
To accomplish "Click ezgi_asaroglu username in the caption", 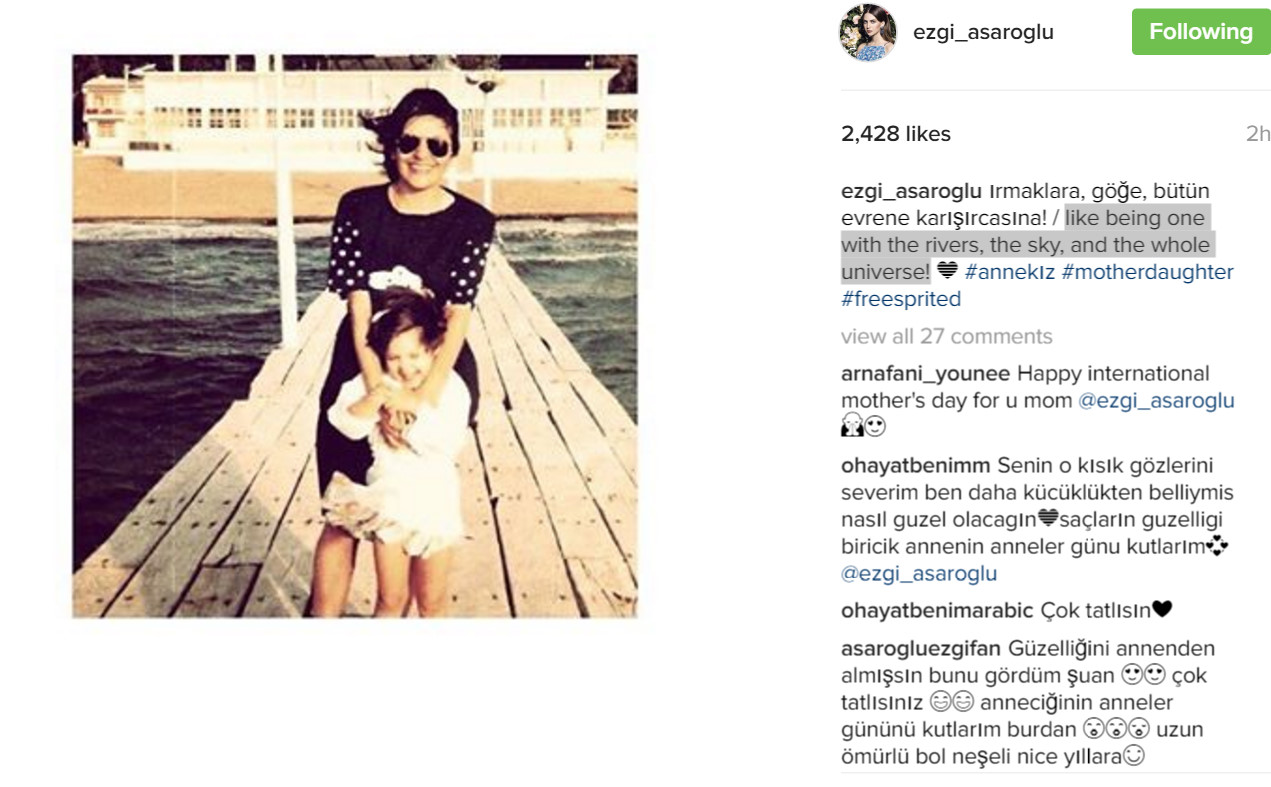I will (912, 191).
